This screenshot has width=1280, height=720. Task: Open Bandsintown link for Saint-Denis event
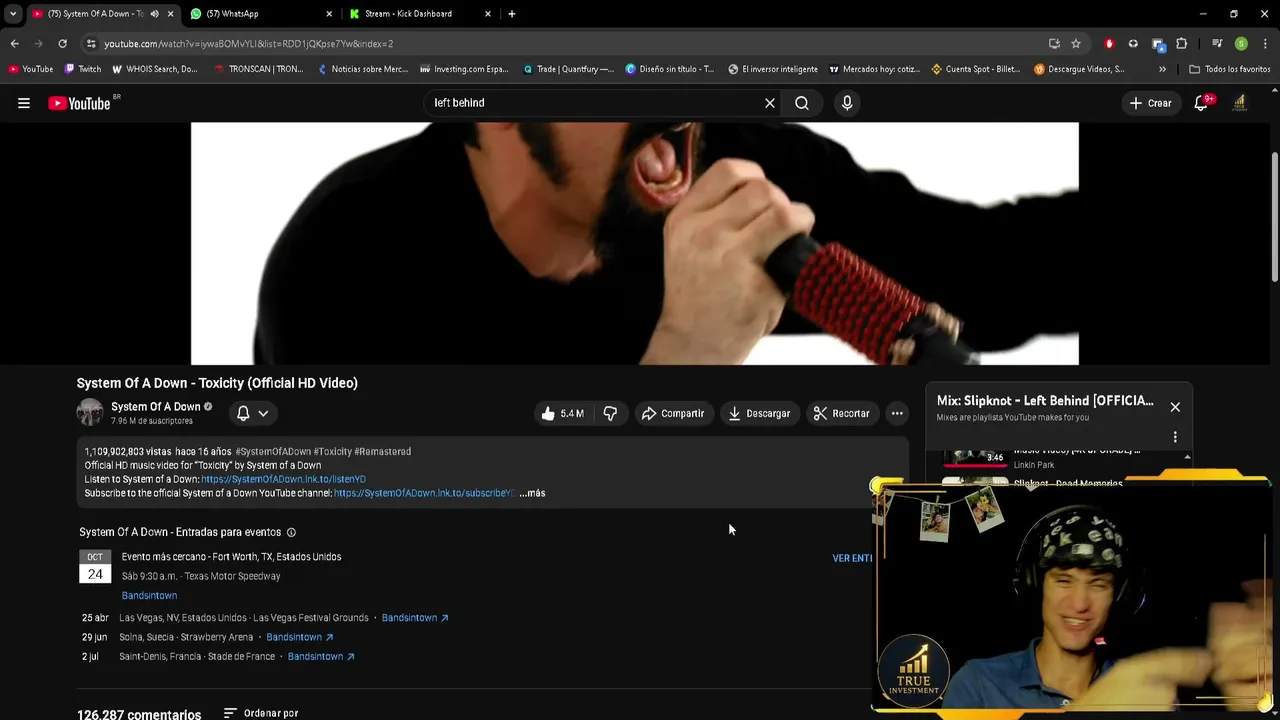pyautogui.click(x=321, y=657)
